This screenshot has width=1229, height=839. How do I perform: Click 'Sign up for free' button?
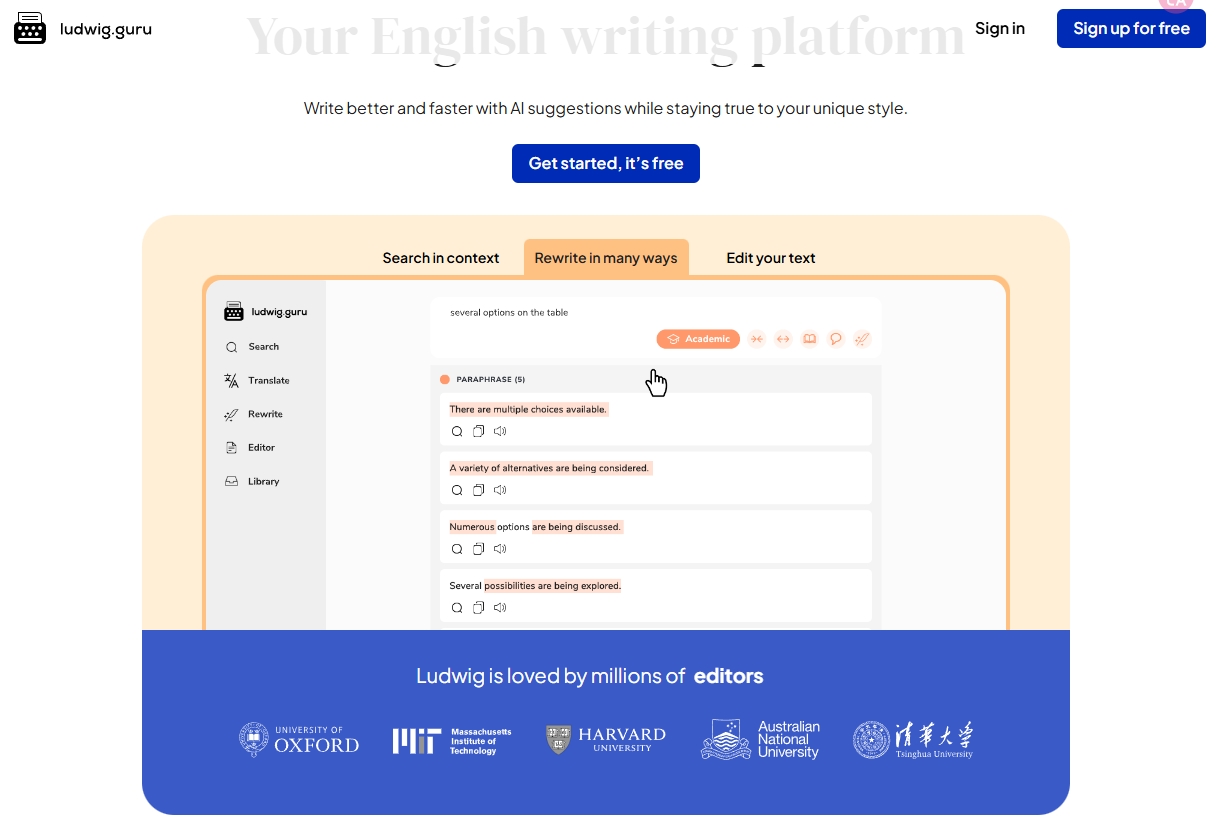tap(1131, 29)
